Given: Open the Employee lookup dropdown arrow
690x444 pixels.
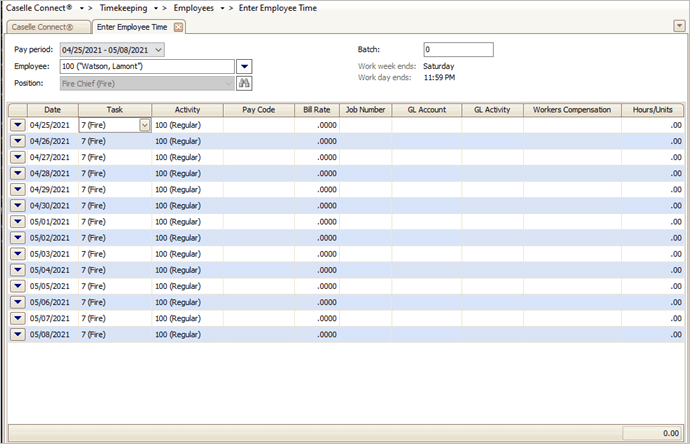Looking at the screenshot, I should click(x=244, y=66).
